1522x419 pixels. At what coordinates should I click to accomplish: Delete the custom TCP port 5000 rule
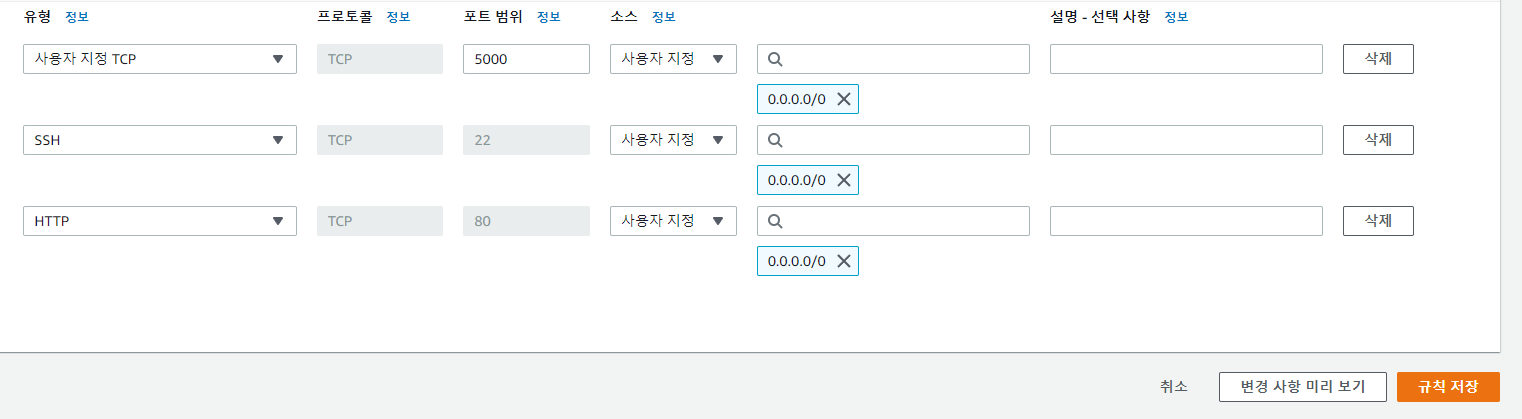tap(1377, 59)
